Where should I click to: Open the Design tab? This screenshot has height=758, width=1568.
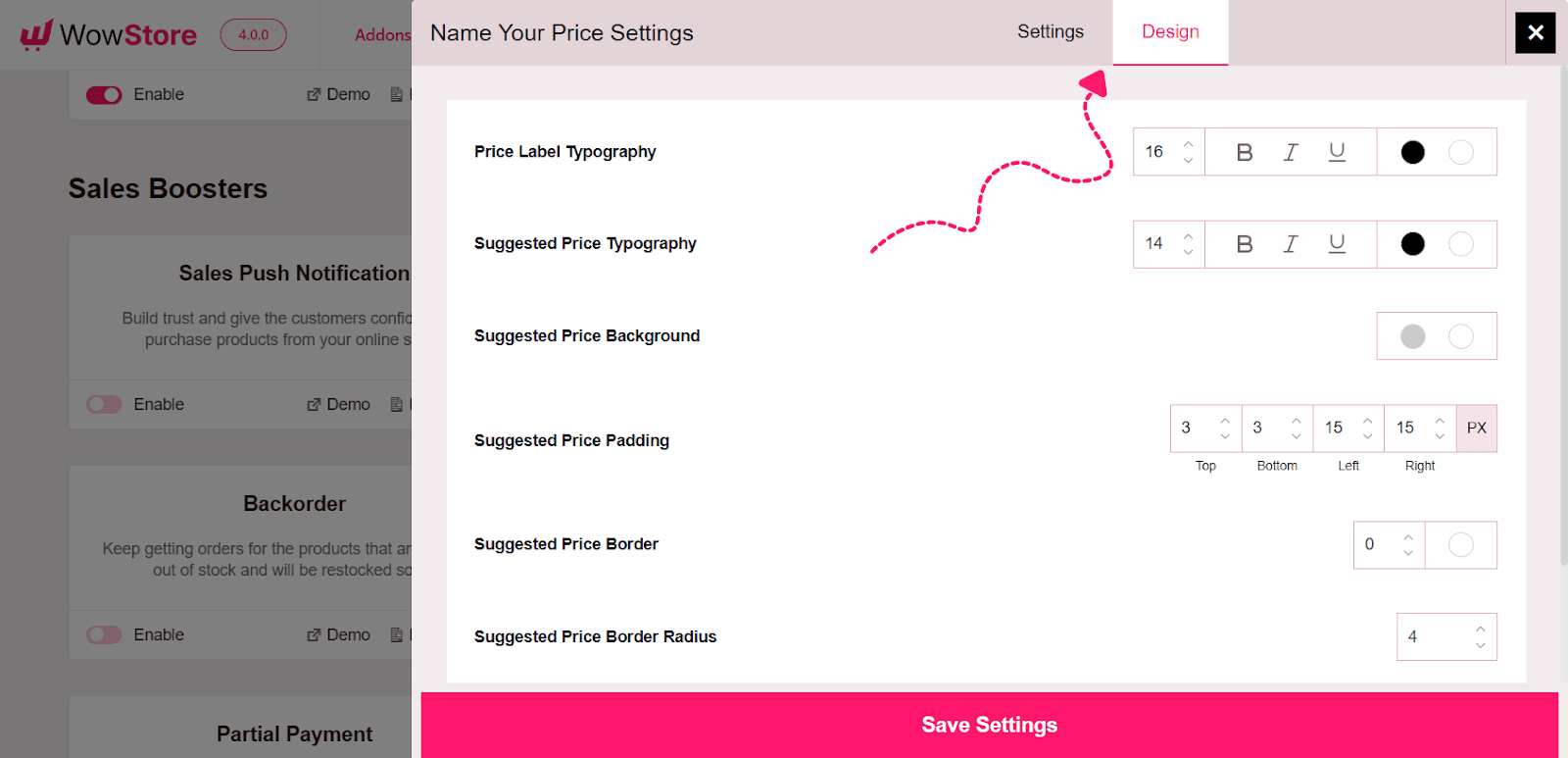point(1170,31)
